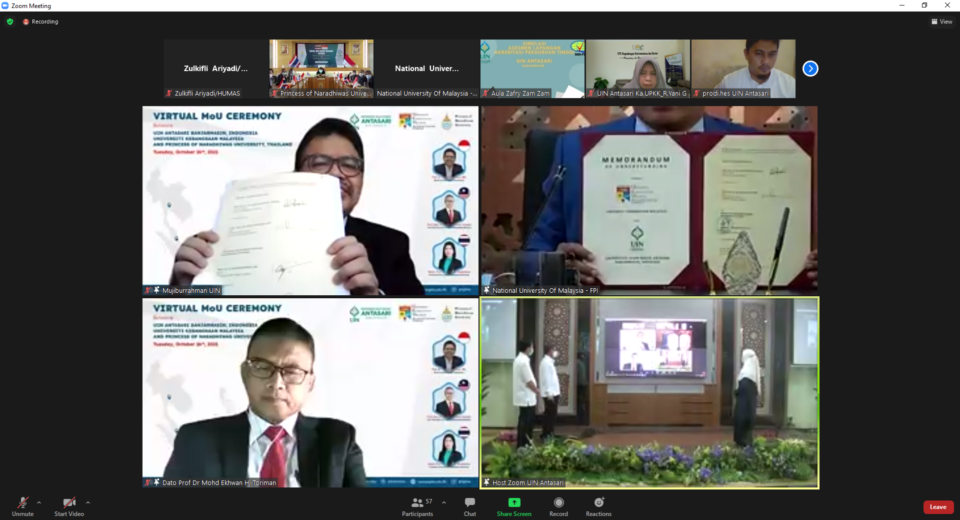This screenshot has width=960, height=520.
Task: Click pin icon on Host Zoom UIN Antasari label
Action: click(x=487, y=483)
